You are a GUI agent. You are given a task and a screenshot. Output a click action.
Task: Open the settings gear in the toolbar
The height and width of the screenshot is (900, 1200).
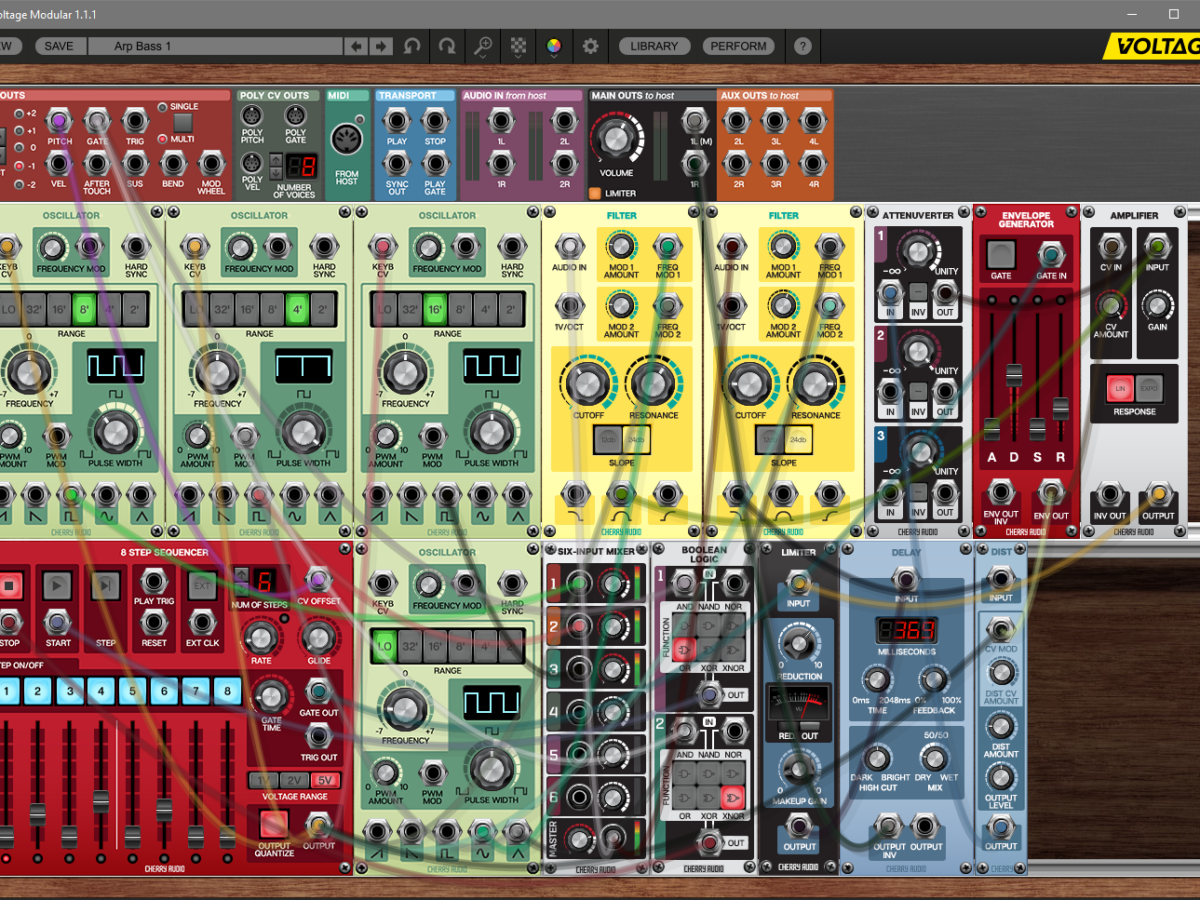pos(591,46)
